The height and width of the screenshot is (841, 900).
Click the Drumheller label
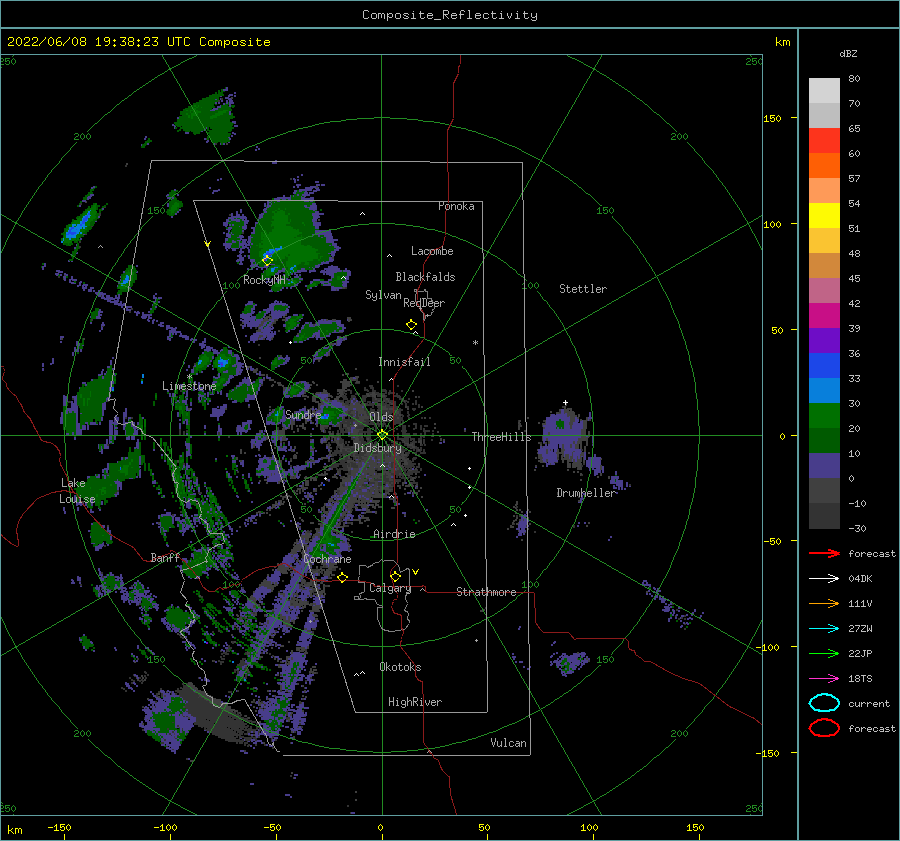[587, 493]
